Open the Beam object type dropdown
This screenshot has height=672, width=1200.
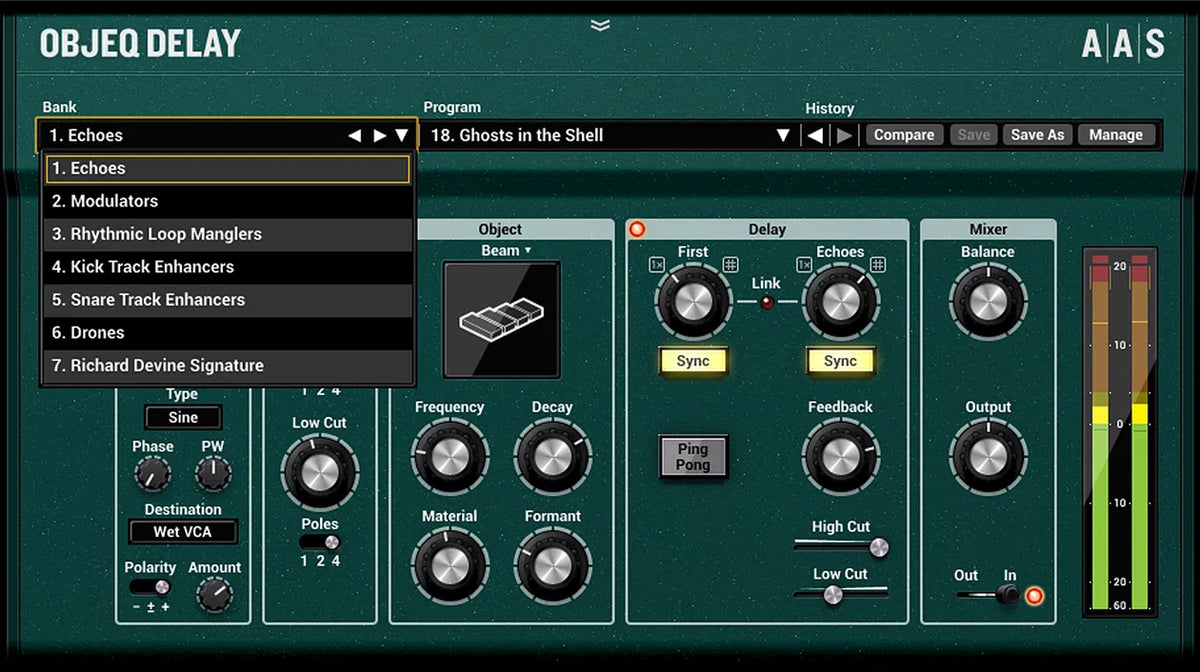click(506, 250)
